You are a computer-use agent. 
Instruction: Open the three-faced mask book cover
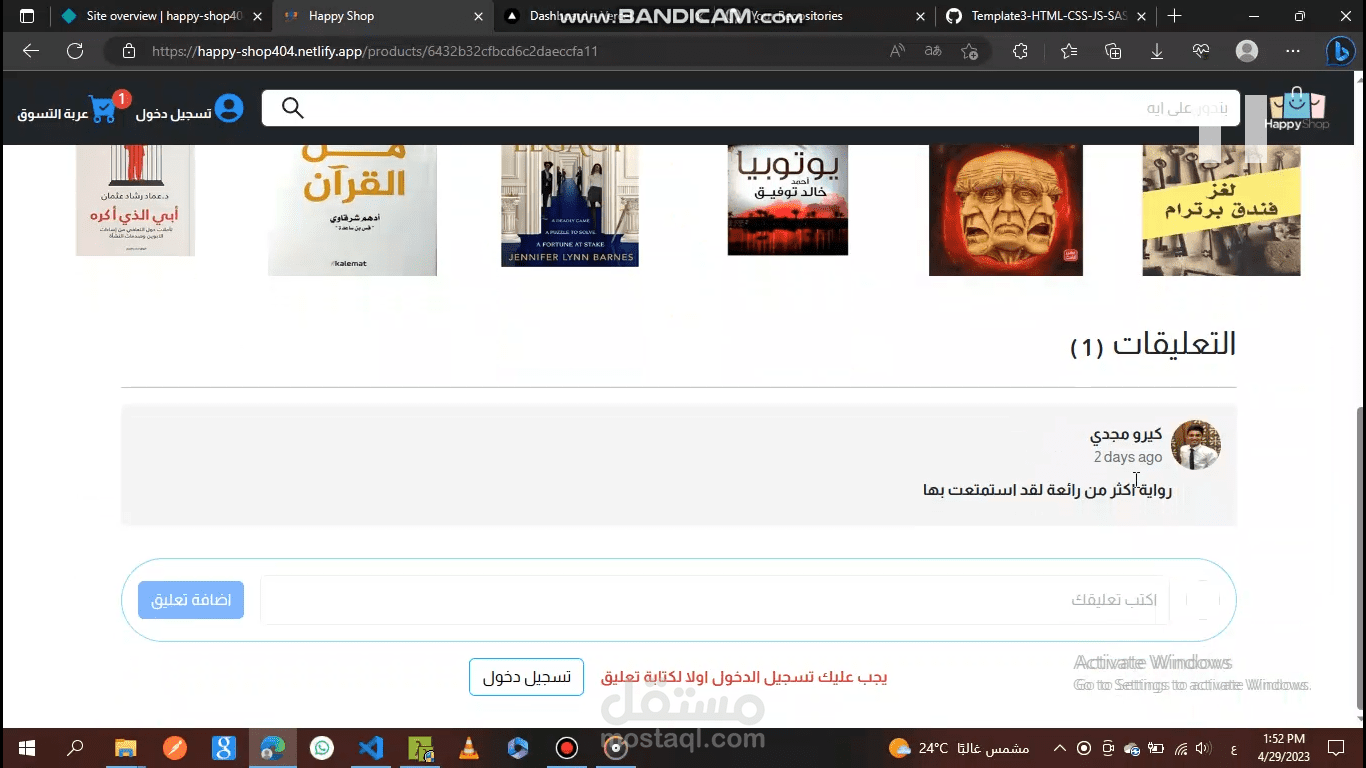tap(1006, 210)
